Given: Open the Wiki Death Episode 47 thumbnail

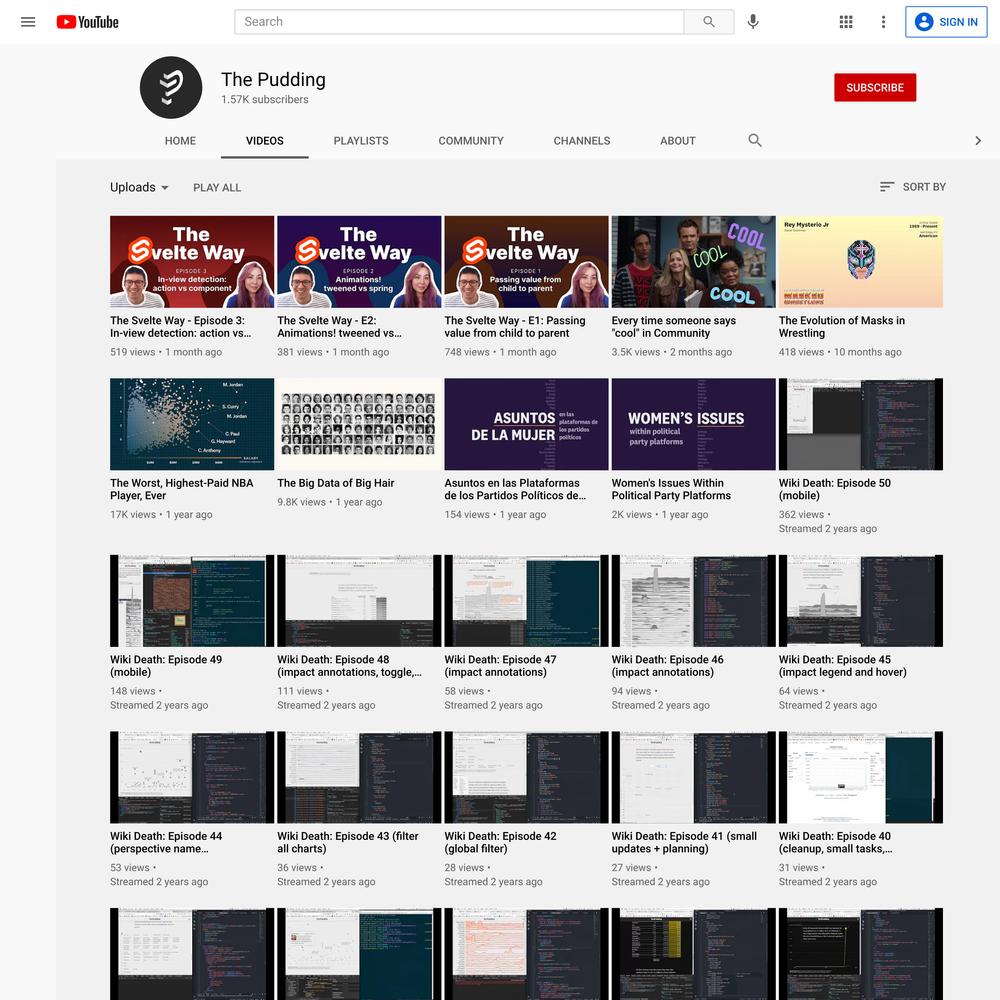Looking at the screenshot, I should coord(526,601).
